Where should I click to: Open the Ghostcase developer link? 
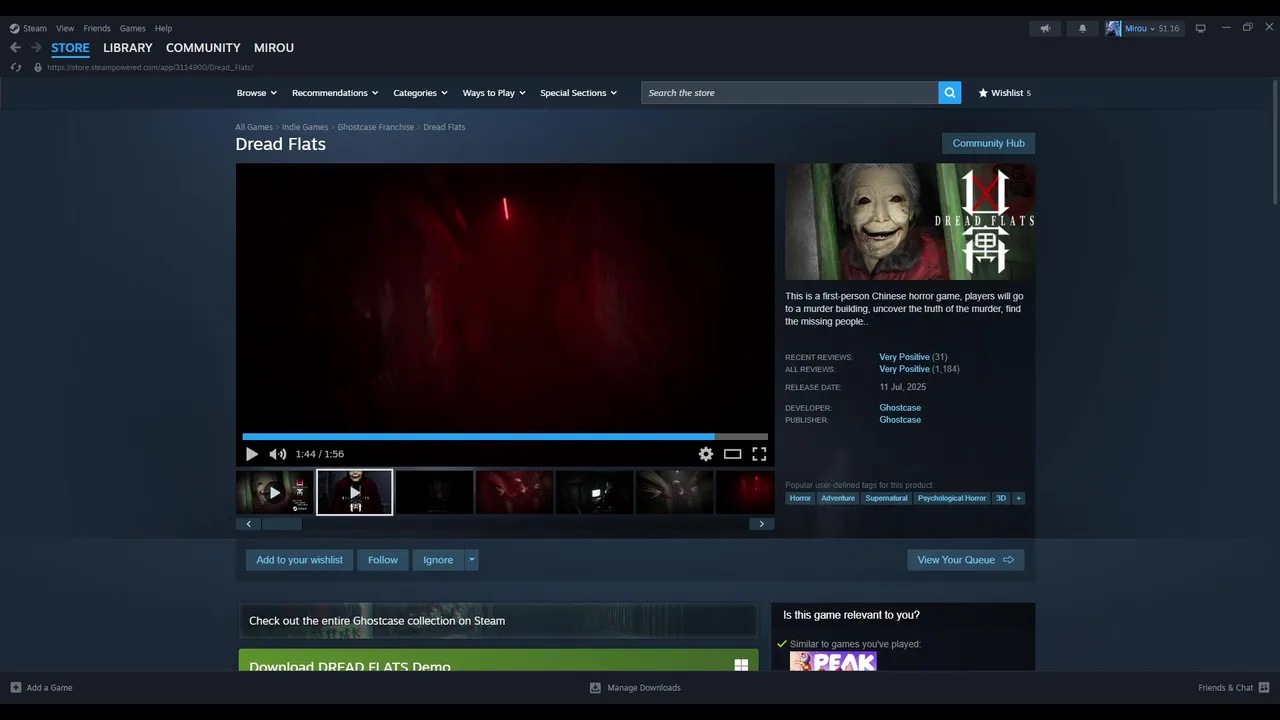click(900, 408)
